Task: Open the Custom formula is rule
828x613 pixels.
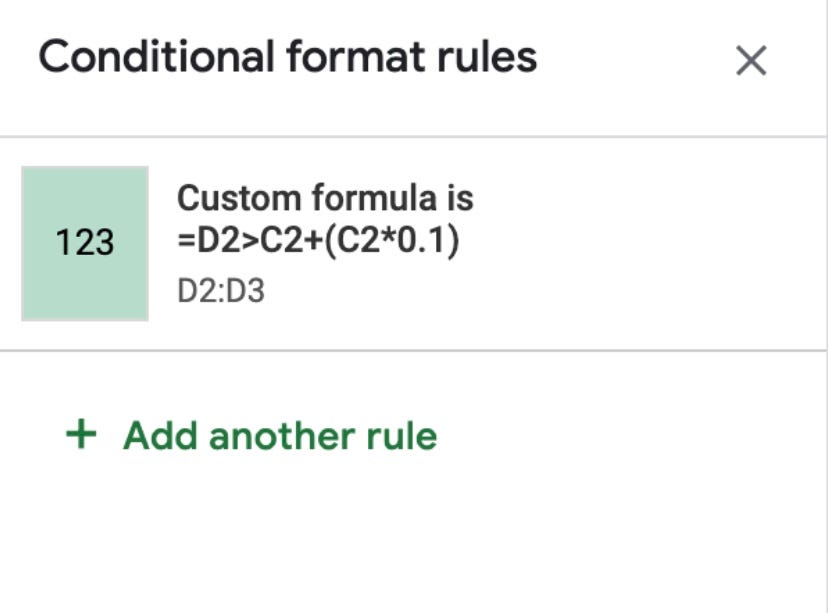Action: pos(413,243)
